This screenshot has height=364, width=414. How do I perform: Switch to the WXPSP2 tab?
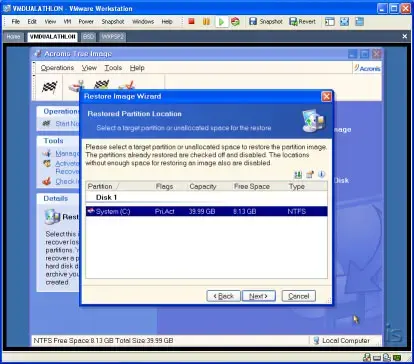click(x=113, y=37)
